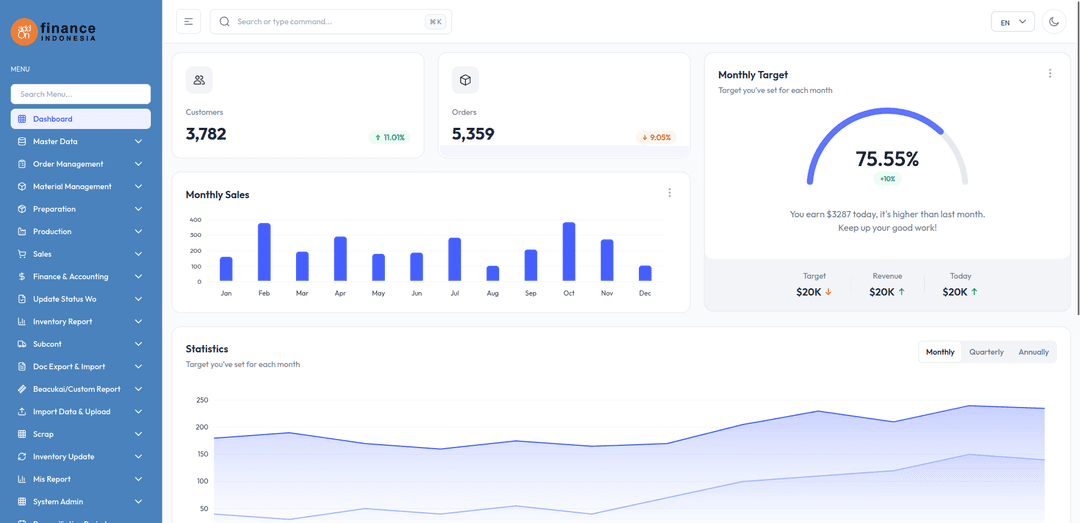Click the Today $20K value
The image size is (1080, 523).
coord(955,292)
